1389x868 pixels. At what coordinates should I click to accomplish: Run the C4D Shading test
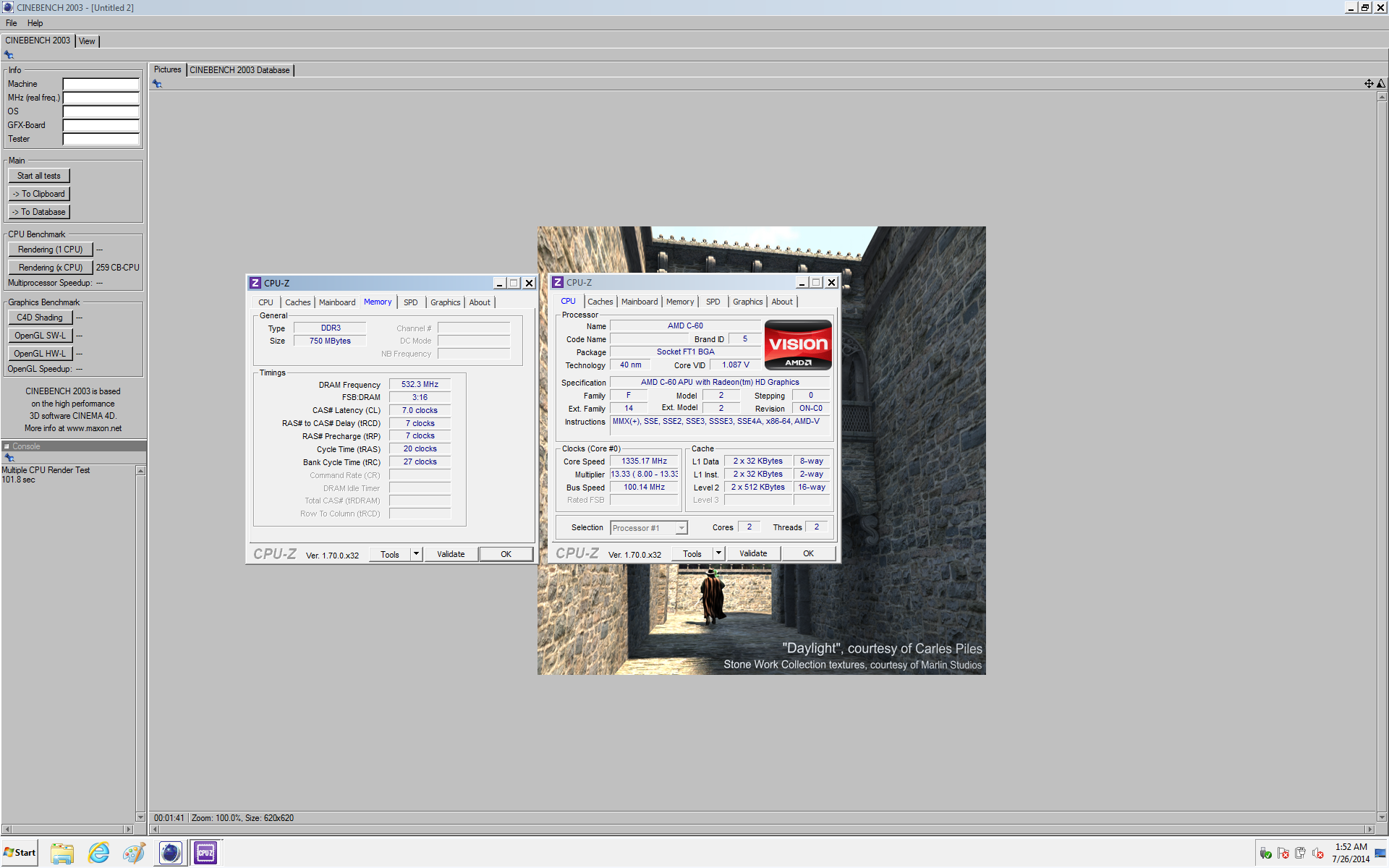click(41, 318)
